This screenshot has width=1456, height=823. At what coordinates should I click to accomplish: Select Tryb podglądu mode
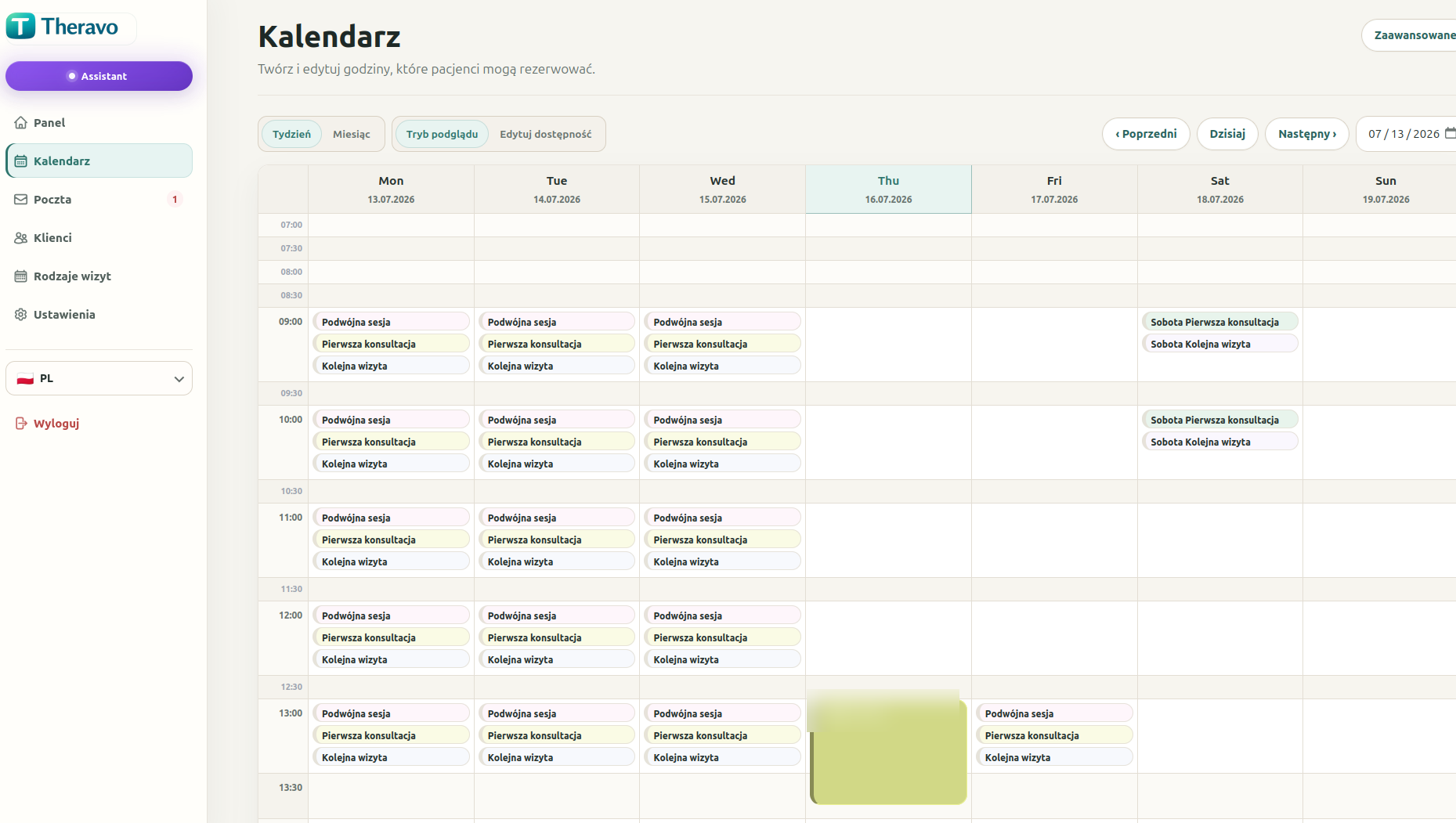click(x=442, y=135)
